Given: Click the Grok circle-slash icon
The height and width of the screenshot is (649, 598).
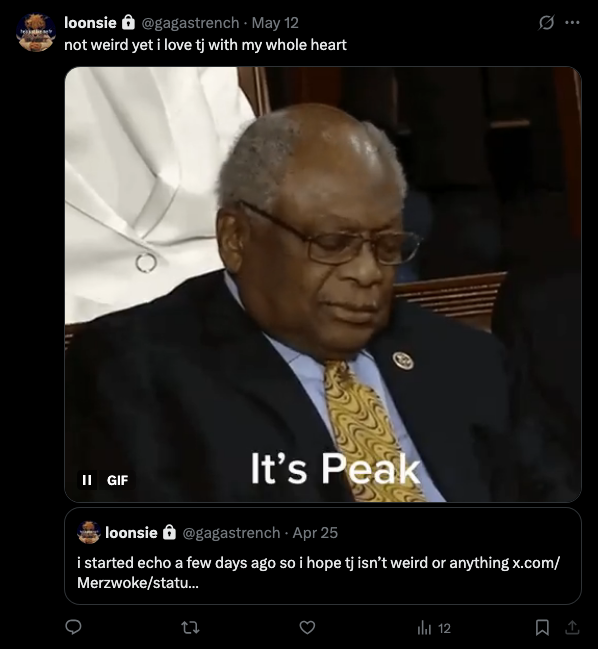Looking at the screenshot, I should click(x=546, y=22).
